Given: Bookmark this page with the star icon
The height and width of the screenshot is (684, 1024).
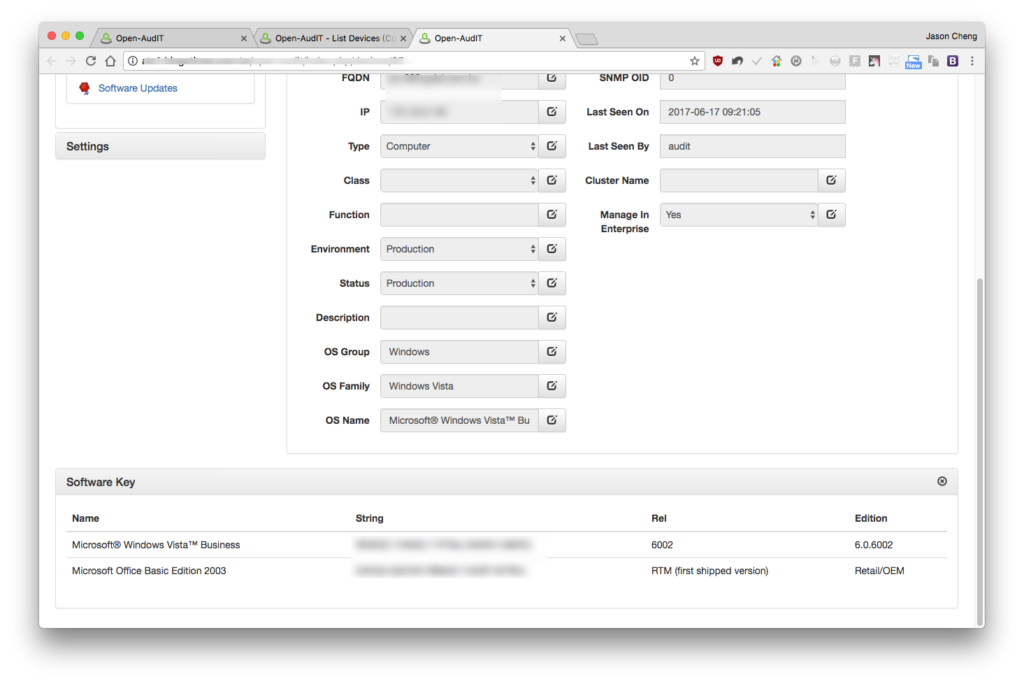Looking at the screenshot, I should (x=694, y=61).
